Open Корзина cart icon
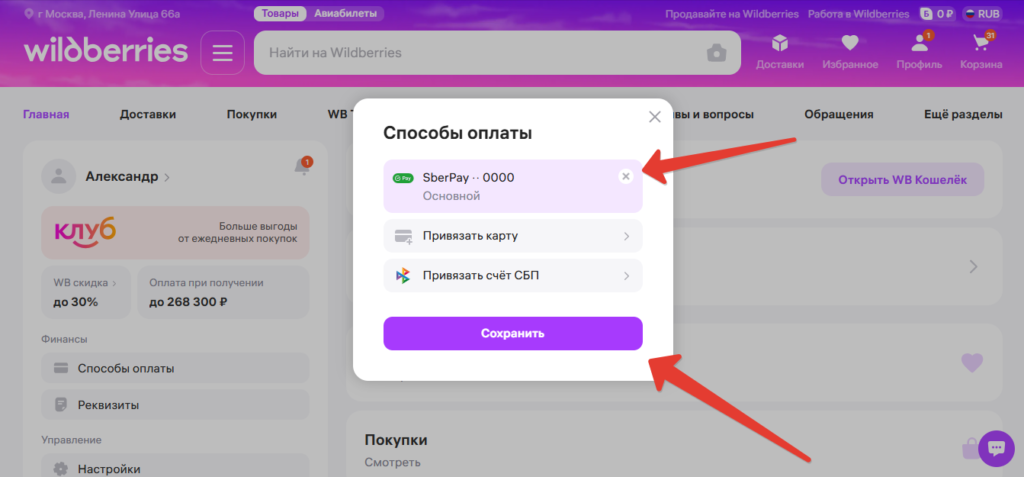 click(x=981, y=52)
